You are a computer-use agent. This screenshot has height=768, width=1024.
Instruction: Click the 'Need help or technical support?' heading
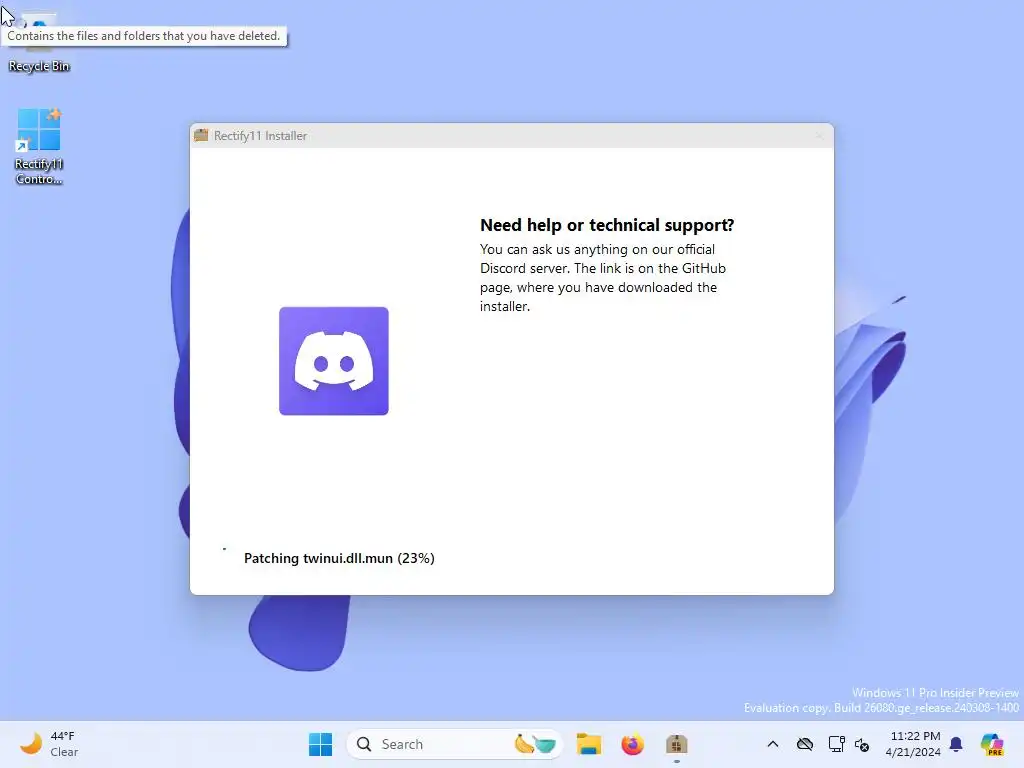click(x=607, y=225)
